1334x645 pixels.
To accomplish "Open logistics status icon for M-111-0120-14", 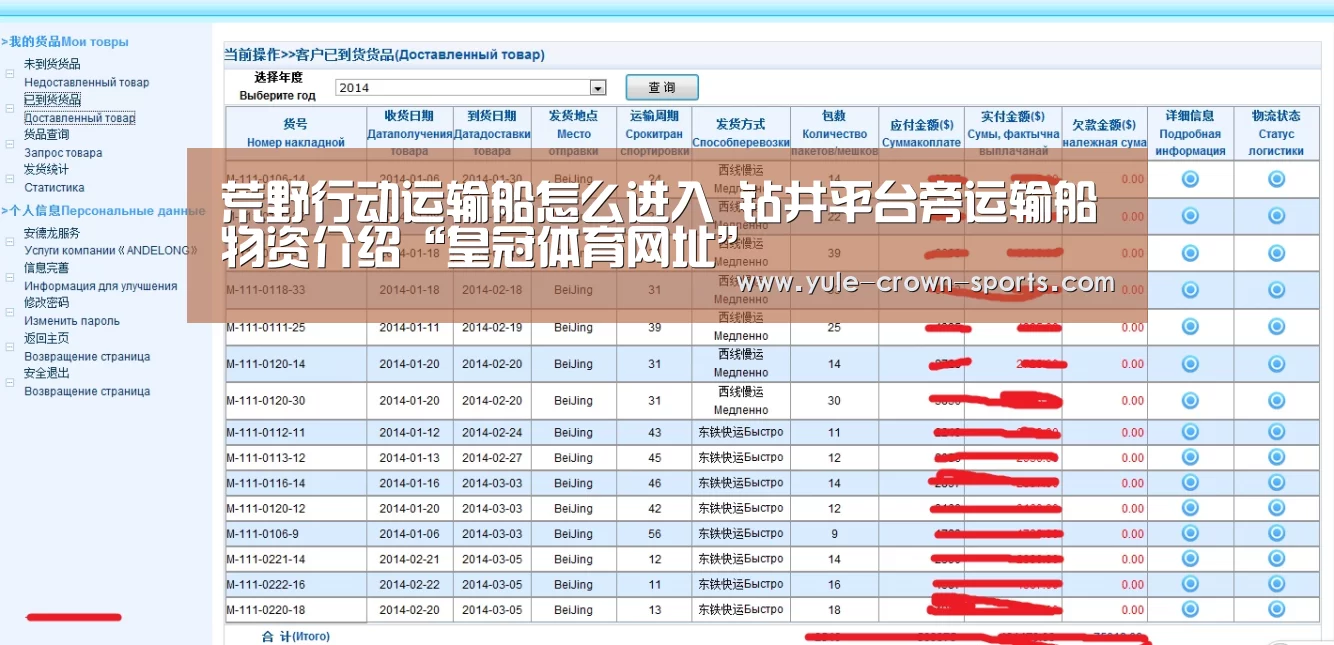I will coord(1276,364).
